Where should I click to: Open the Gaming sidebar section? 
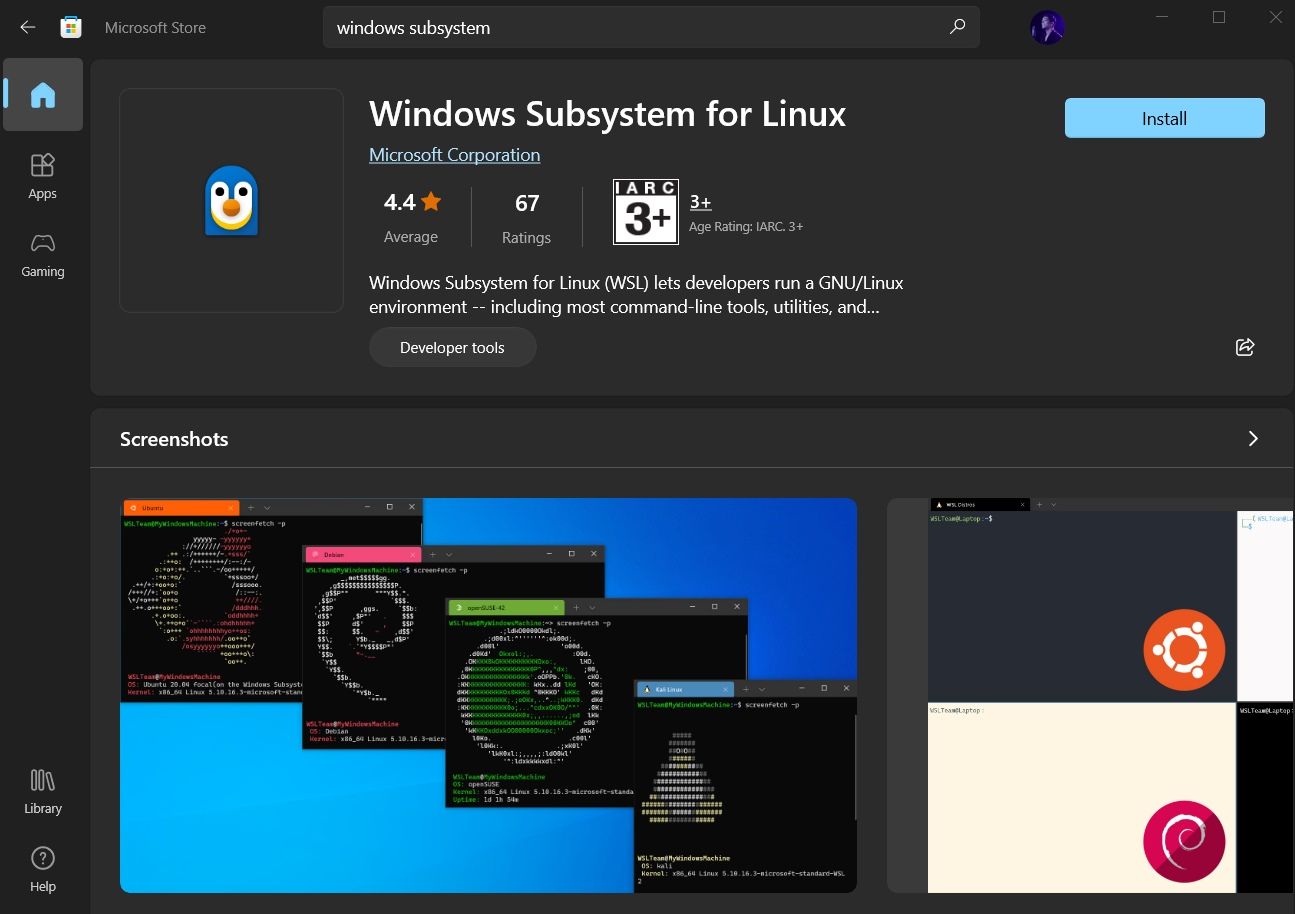[43, 255]
